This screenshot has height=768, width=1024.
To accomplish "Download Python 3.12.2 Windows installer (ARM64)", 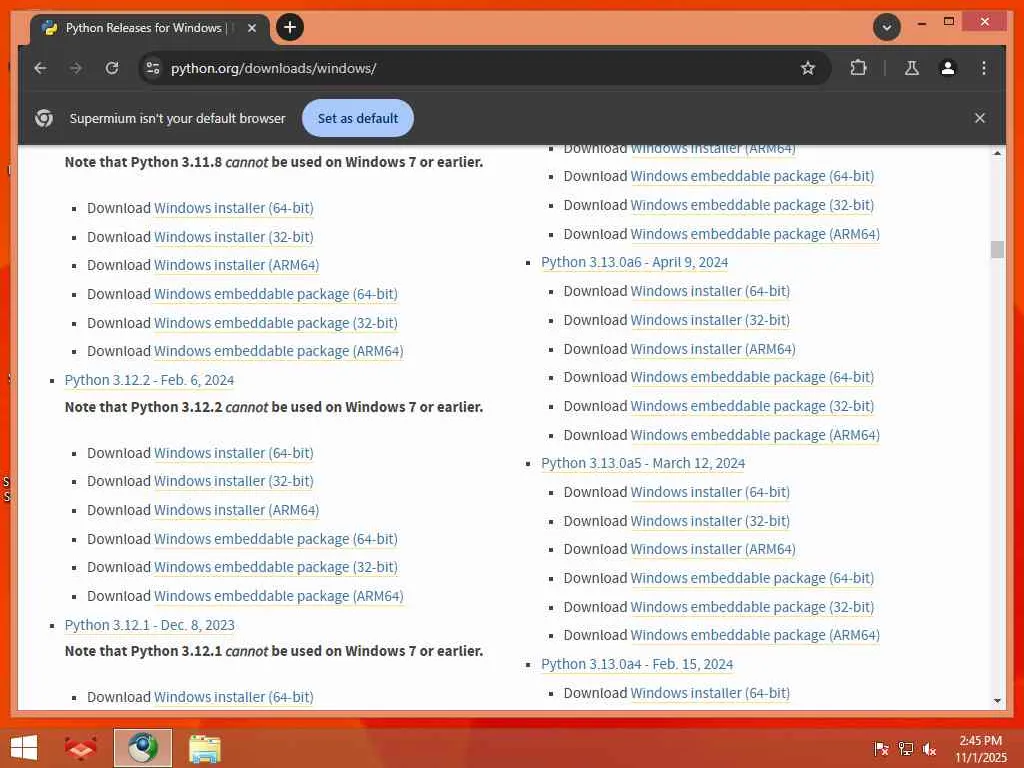I will [236, 510].
